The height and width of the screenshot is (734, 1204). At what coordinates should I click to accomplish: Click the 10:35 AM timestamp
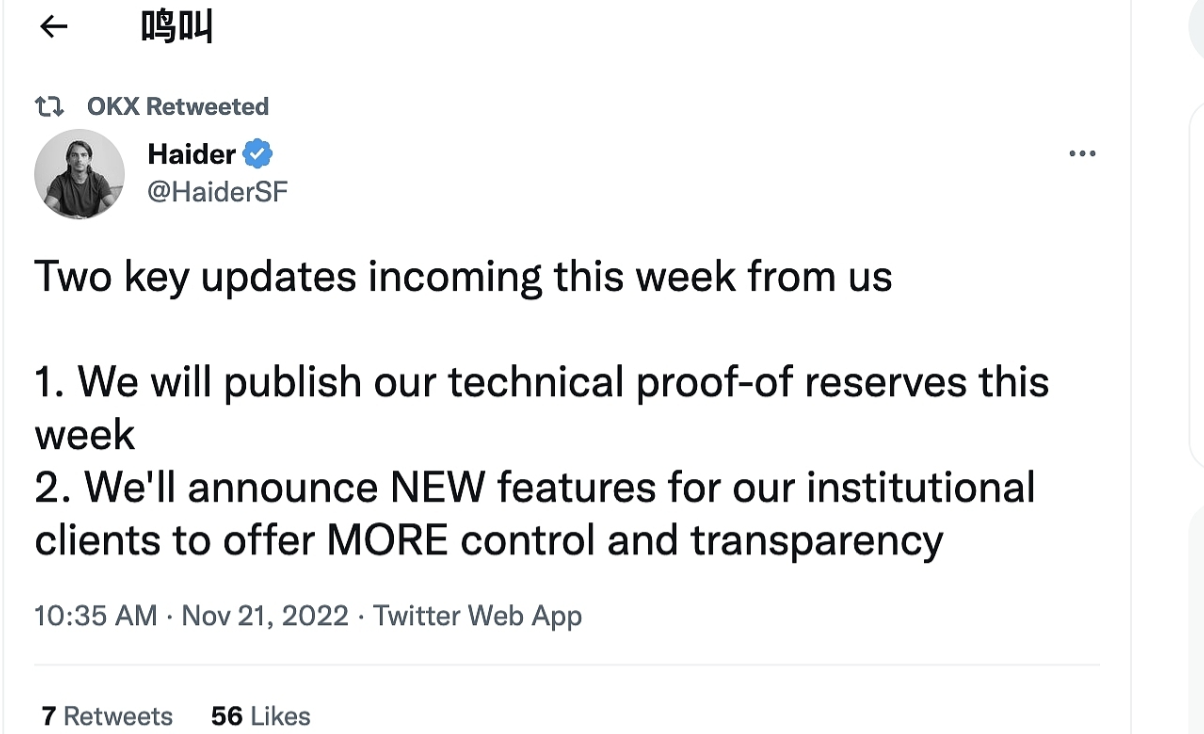coord(95,615)
